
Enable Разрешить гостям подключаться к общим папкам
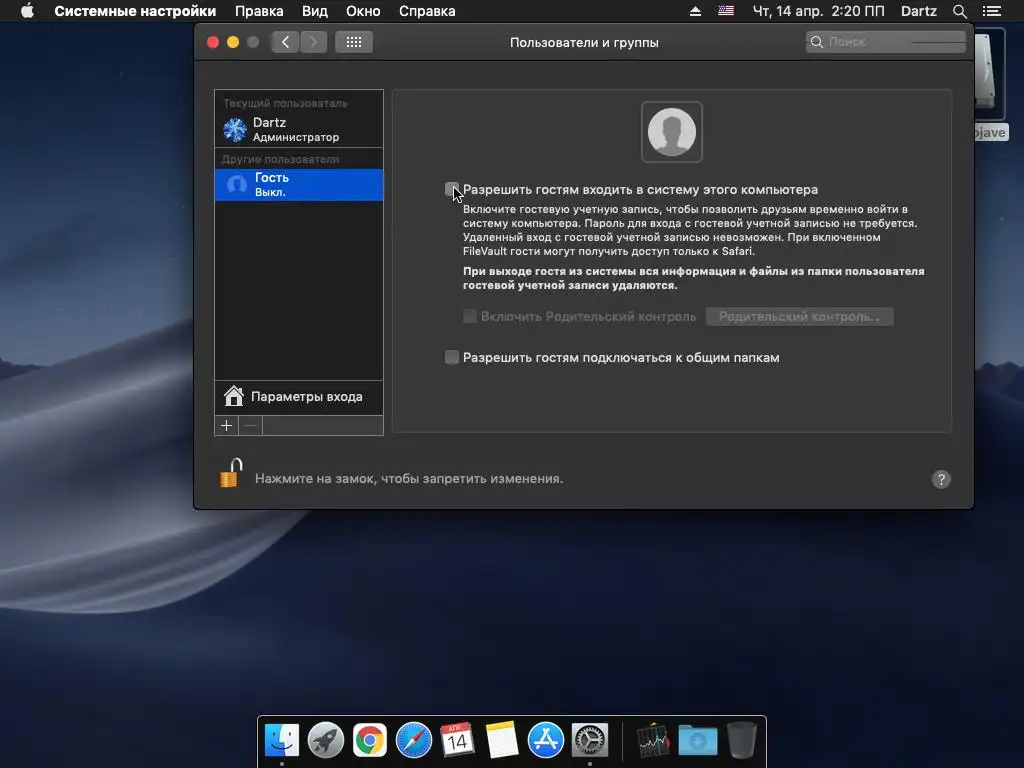(451, 357)
